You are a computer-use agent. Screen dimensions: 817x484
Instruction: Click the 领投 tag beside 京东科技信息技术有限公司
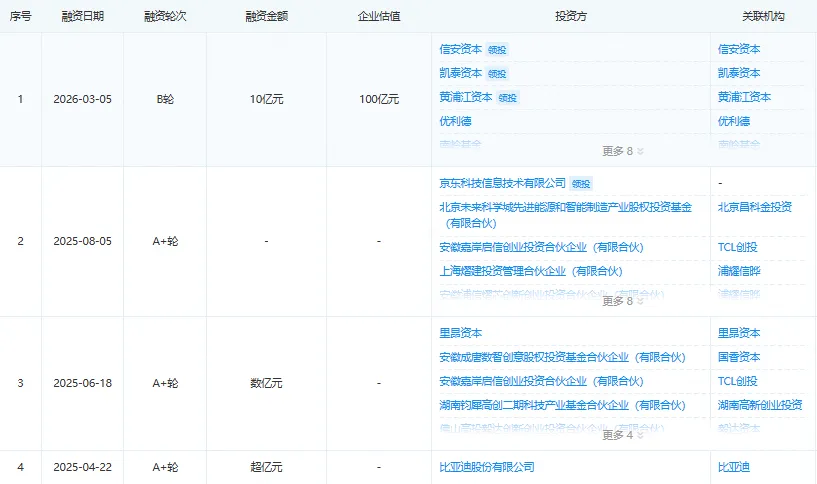(x=581, y=184)
